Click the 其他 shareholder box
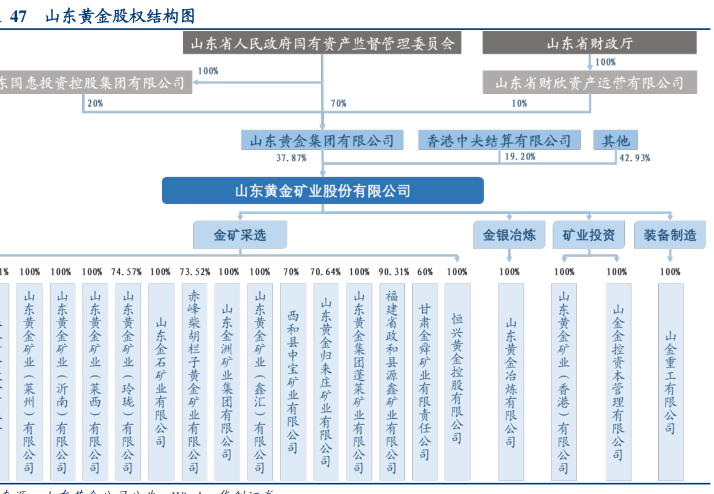 tap(616, 140)
